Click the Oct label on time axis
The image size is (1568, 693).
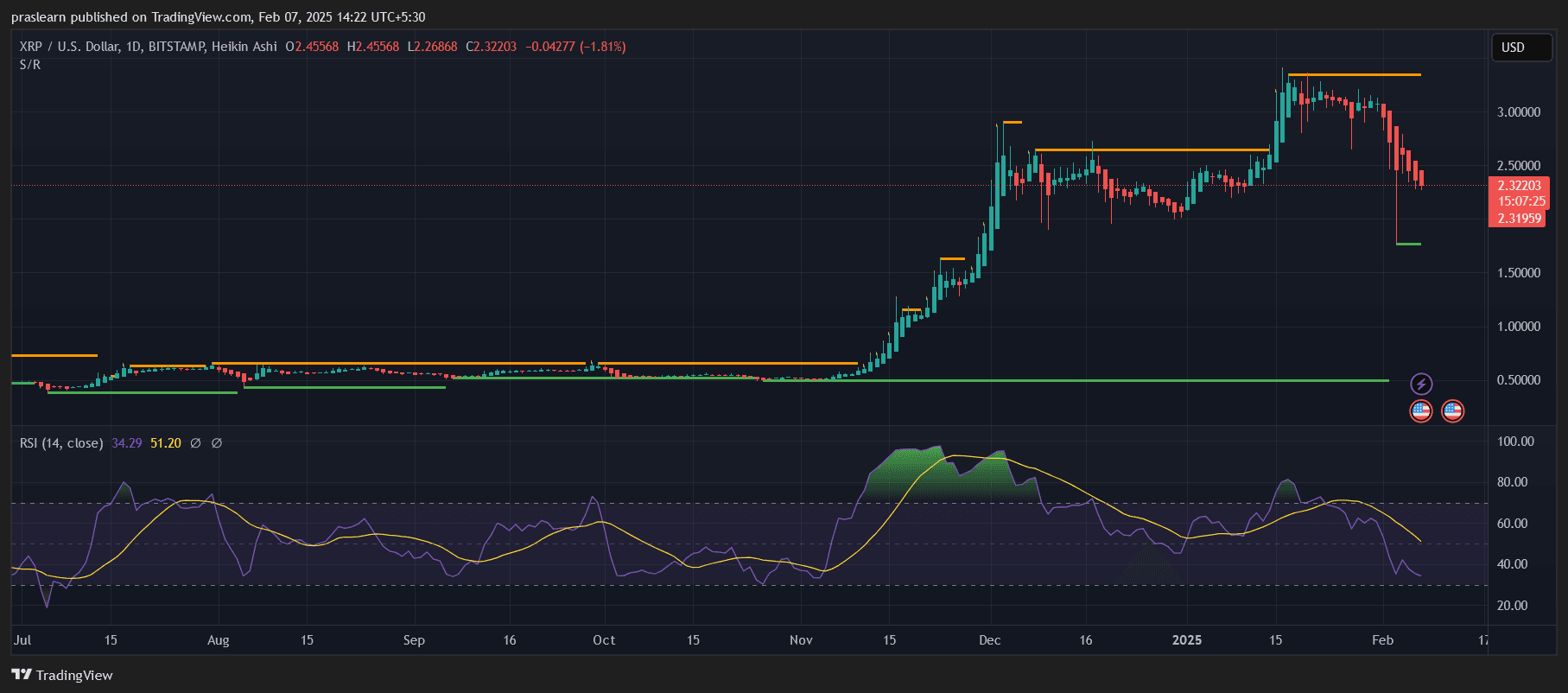tap(604, 640)
